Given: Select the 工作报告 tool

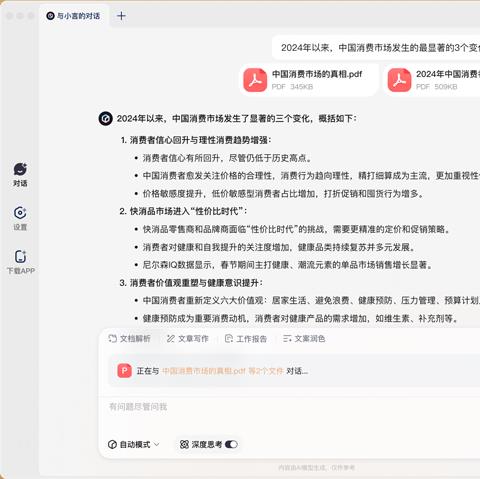Looking at the screenshot, I should (x=246, y=339).
